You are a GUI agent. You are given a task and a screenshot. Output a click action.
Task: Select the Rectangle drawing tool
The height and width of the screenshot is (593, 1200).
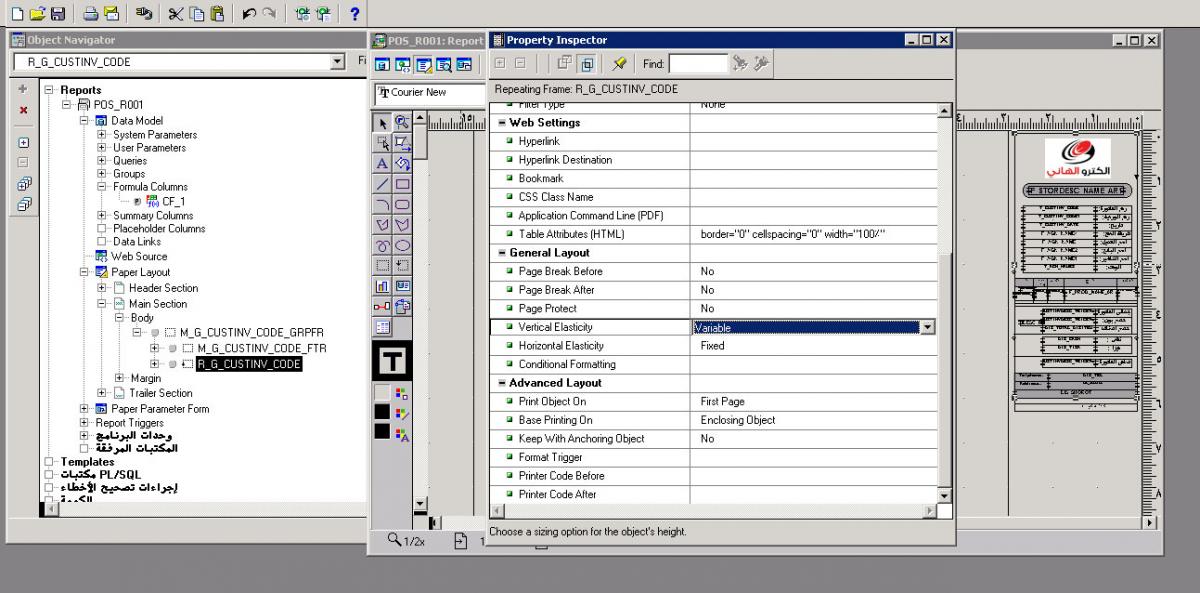pyautogui.click(x=402, y=184)
